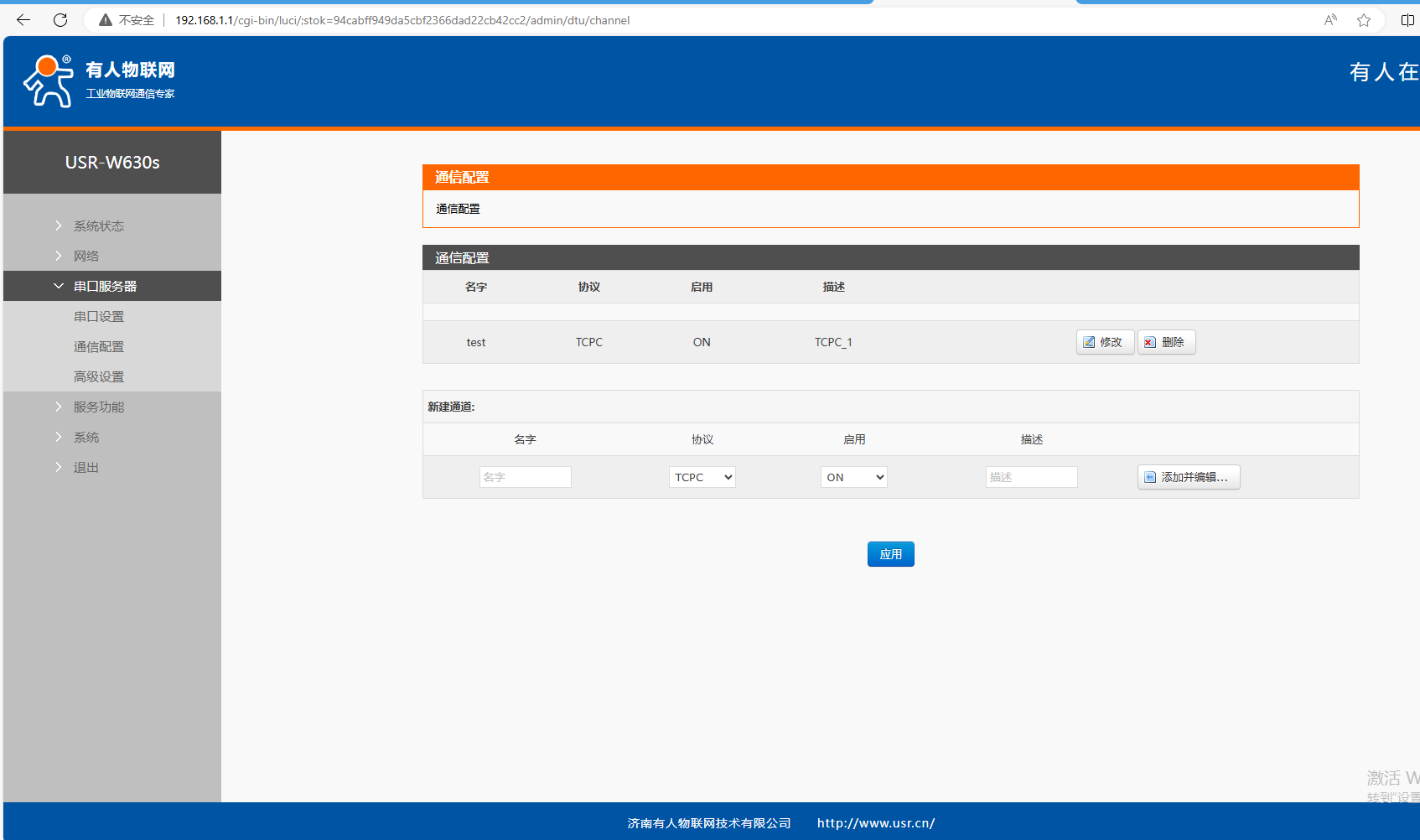Open the 启用 ON dropdown for the new channel
The width and height of the screenshot is (1420, 840).
click(x=853, y=477)
